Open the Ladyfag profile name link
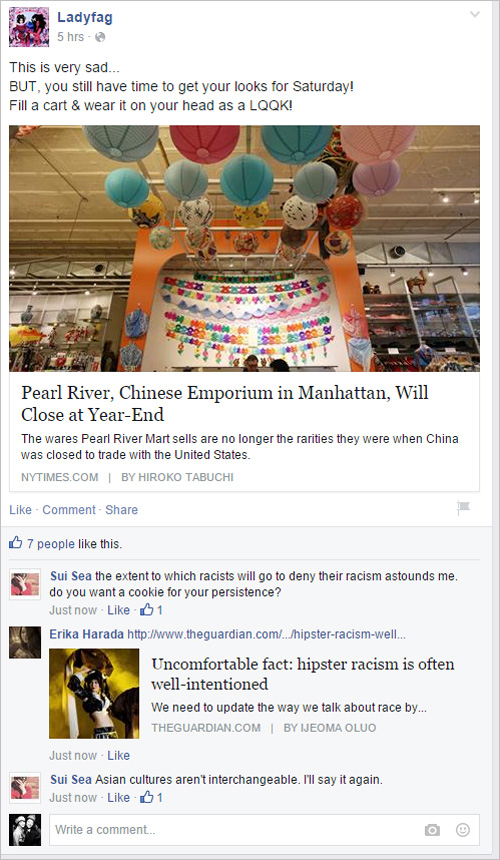This screenshot has width=500, height=860. 85,18
